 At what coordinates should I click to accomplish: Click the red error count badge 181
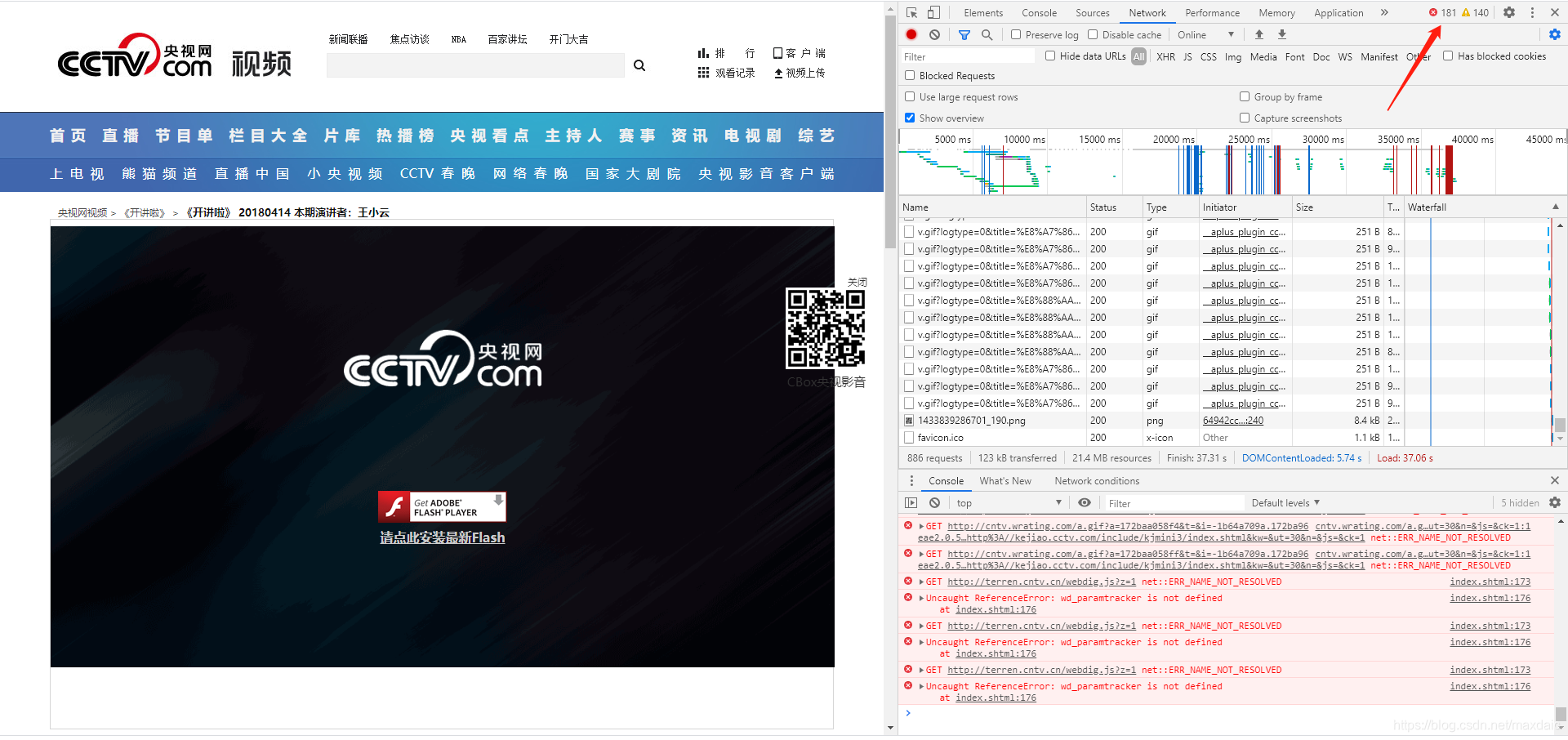pos(1442,12)
